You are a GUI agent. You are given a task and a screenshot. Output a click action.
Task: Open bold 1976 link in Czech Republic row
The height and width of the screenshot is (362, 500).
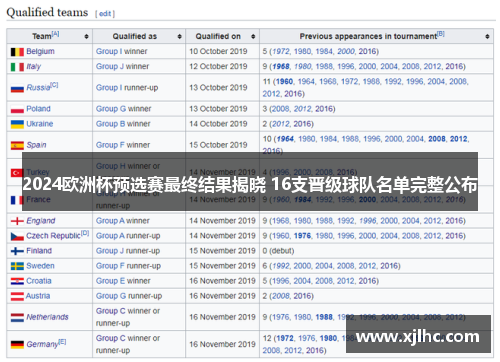tap(302, 236)
